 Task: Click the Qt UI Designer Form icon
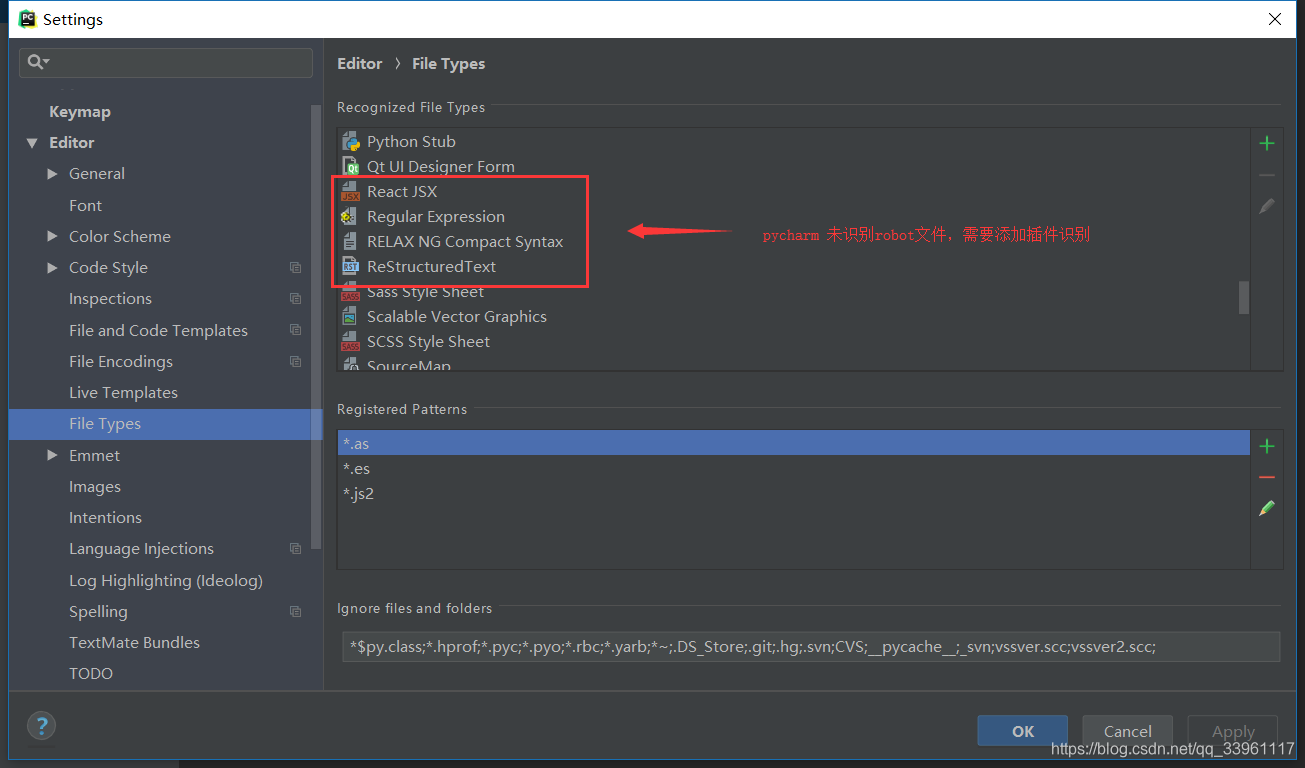350,166
